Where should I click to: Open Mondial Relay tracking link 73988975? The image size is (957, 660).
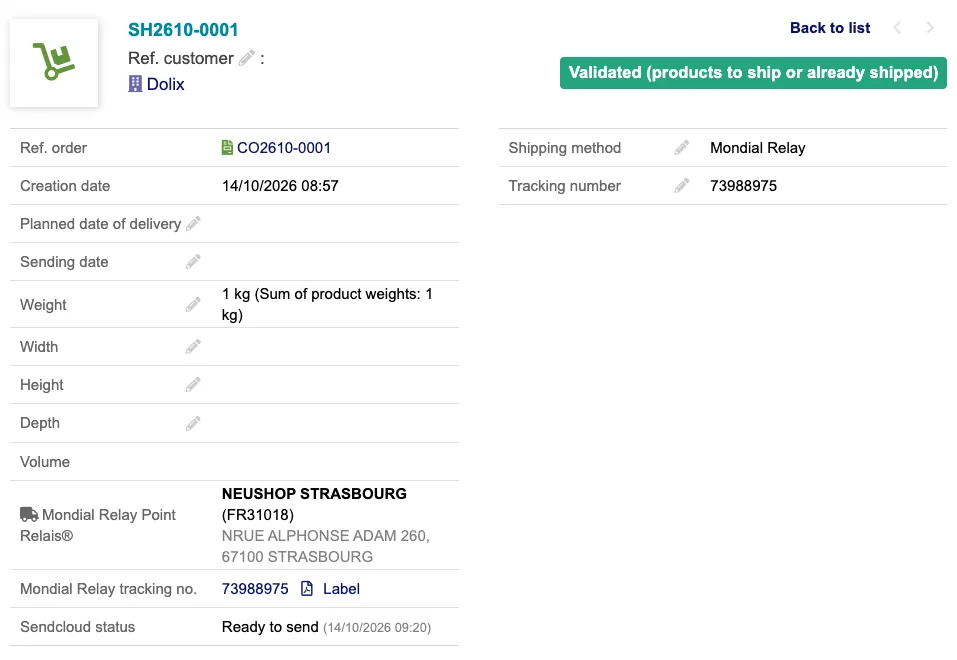point(255,589)
